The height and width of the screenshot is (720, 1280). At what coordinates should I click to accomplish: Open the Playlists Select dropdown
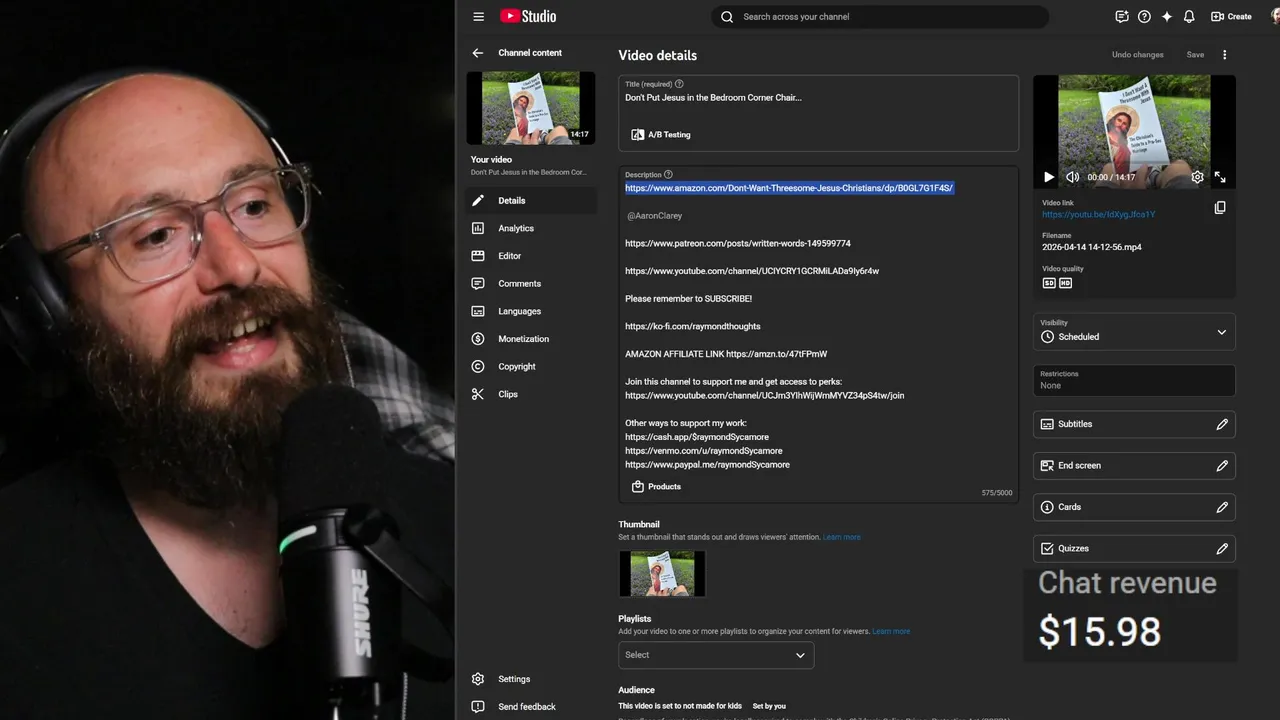(716, 655)
